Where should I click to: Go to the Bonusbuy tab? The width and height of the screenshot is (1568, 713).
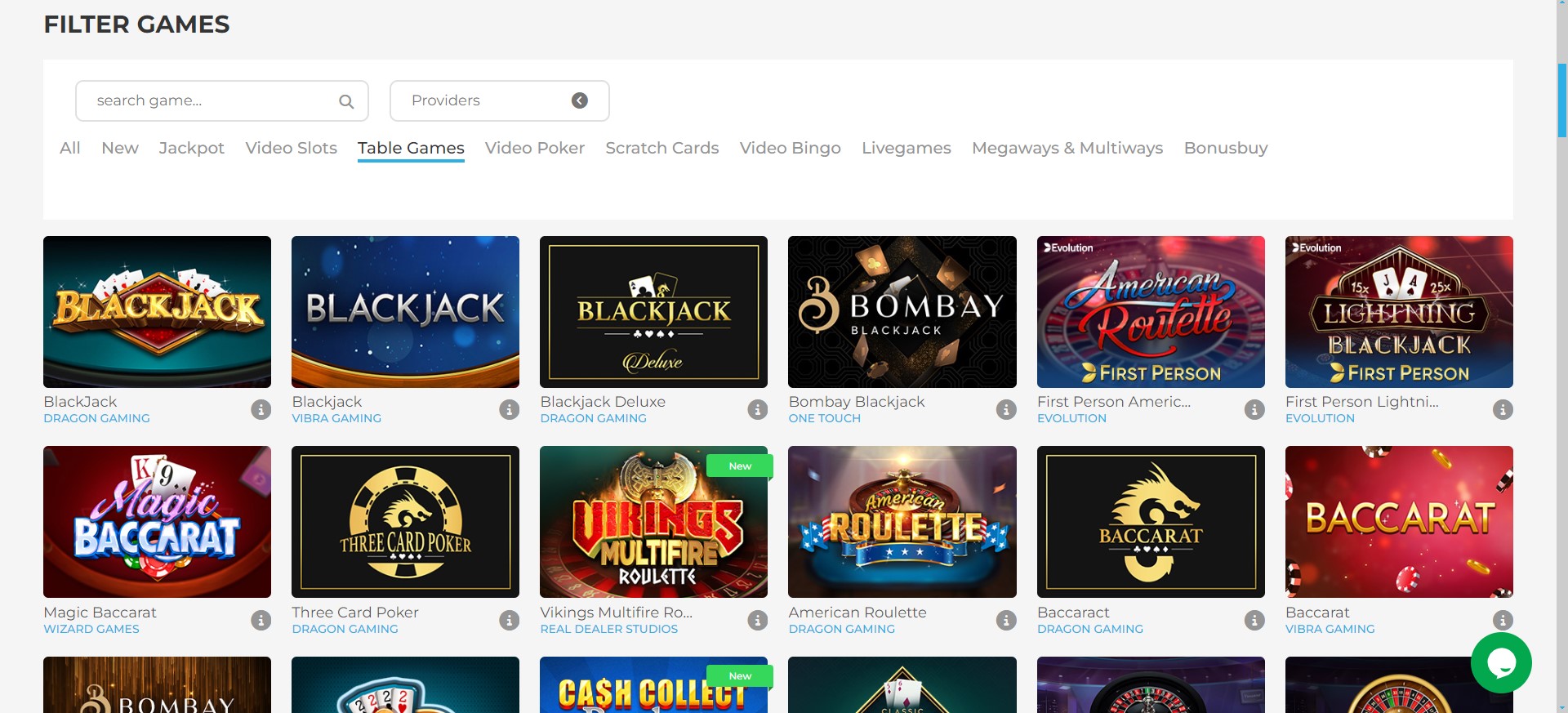[x=1226, y=148]
